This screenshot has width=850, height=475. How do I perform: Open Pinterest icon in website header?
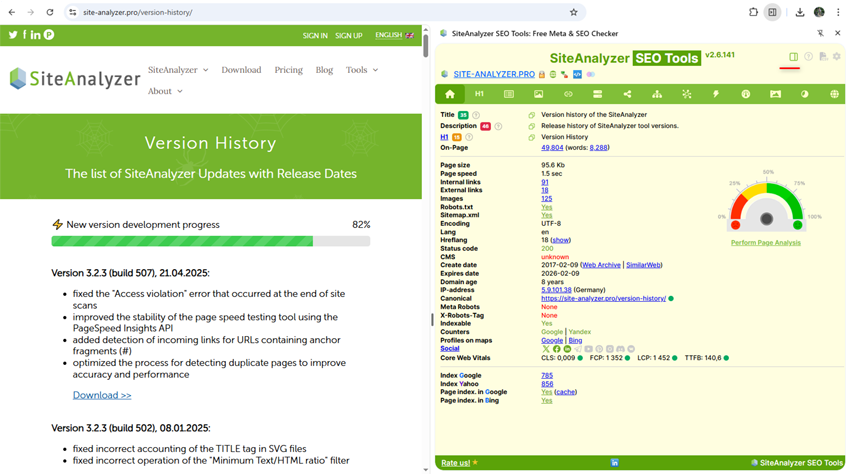(x=49, y=35)
